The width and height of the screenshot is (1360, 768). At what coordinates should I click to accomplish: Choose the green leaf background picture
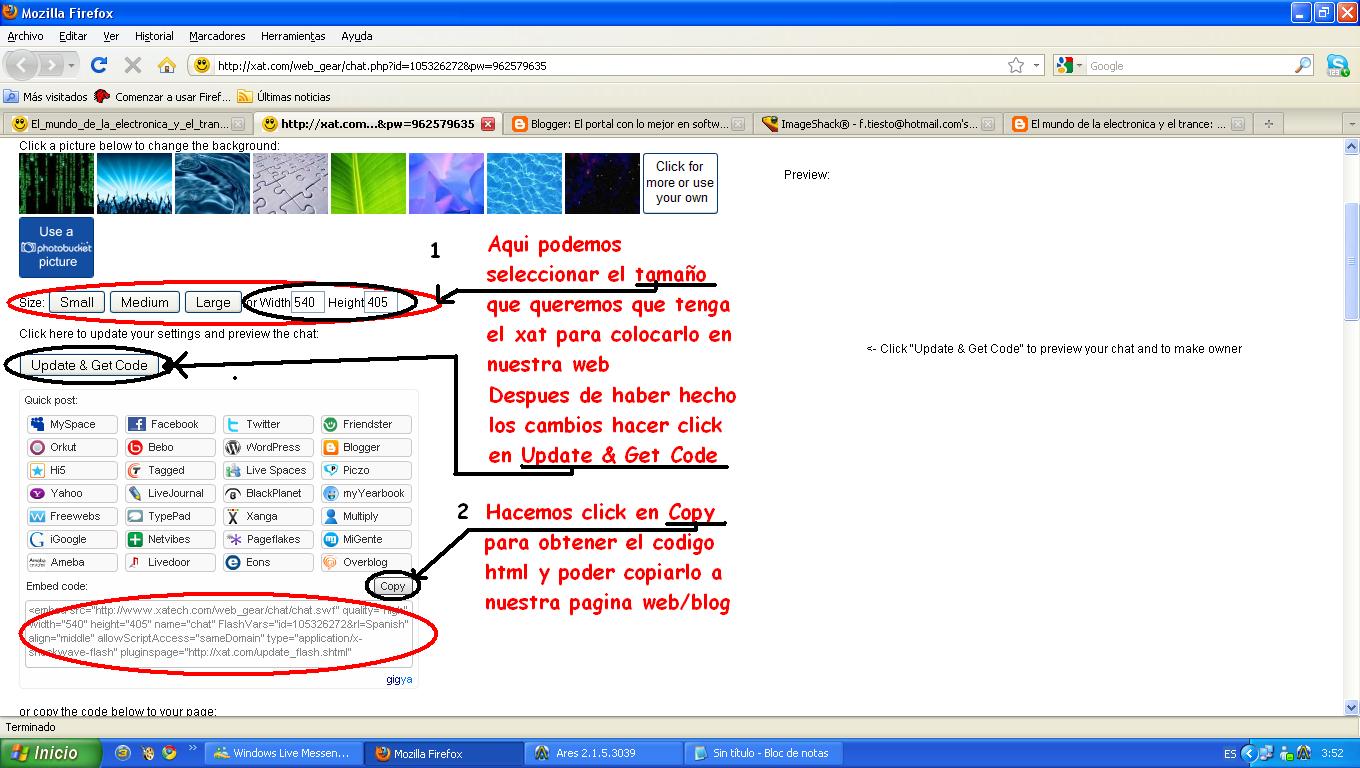pyautogui.click(x=368, y=183)
